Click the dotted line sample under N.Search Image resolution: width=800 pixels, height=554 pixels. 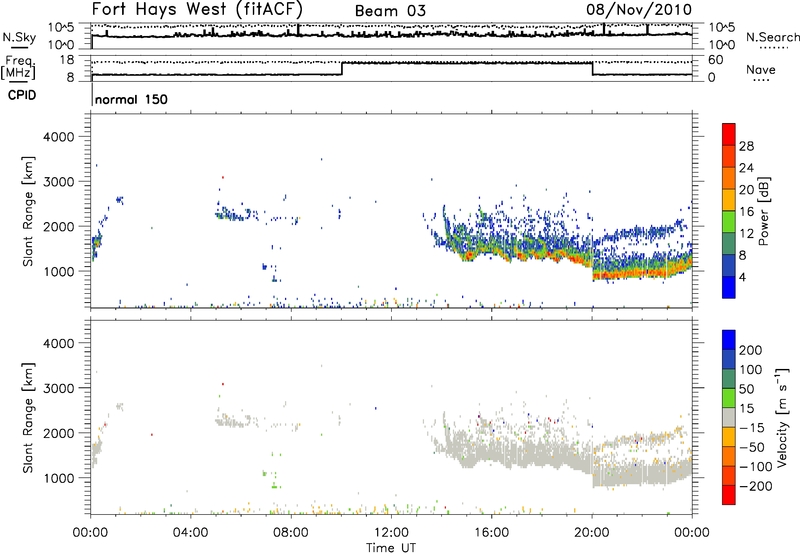click(x=773, y=48)
